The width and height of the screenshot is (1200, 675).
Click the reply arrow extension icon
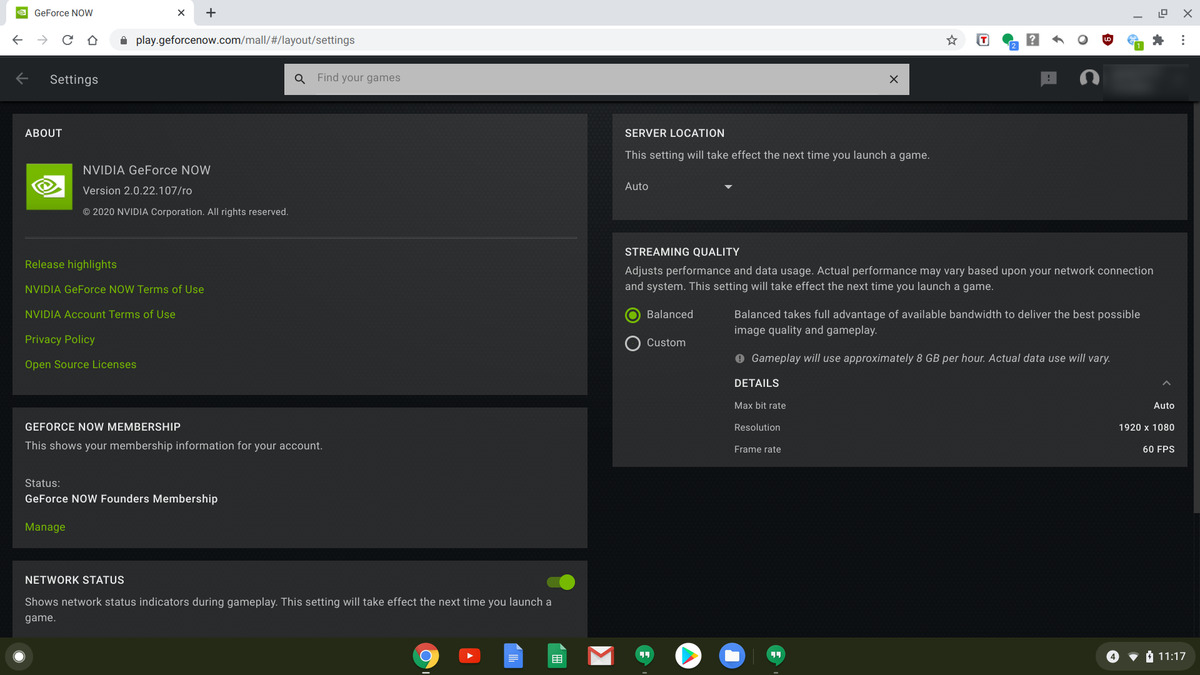click(x=1058, y=40)
